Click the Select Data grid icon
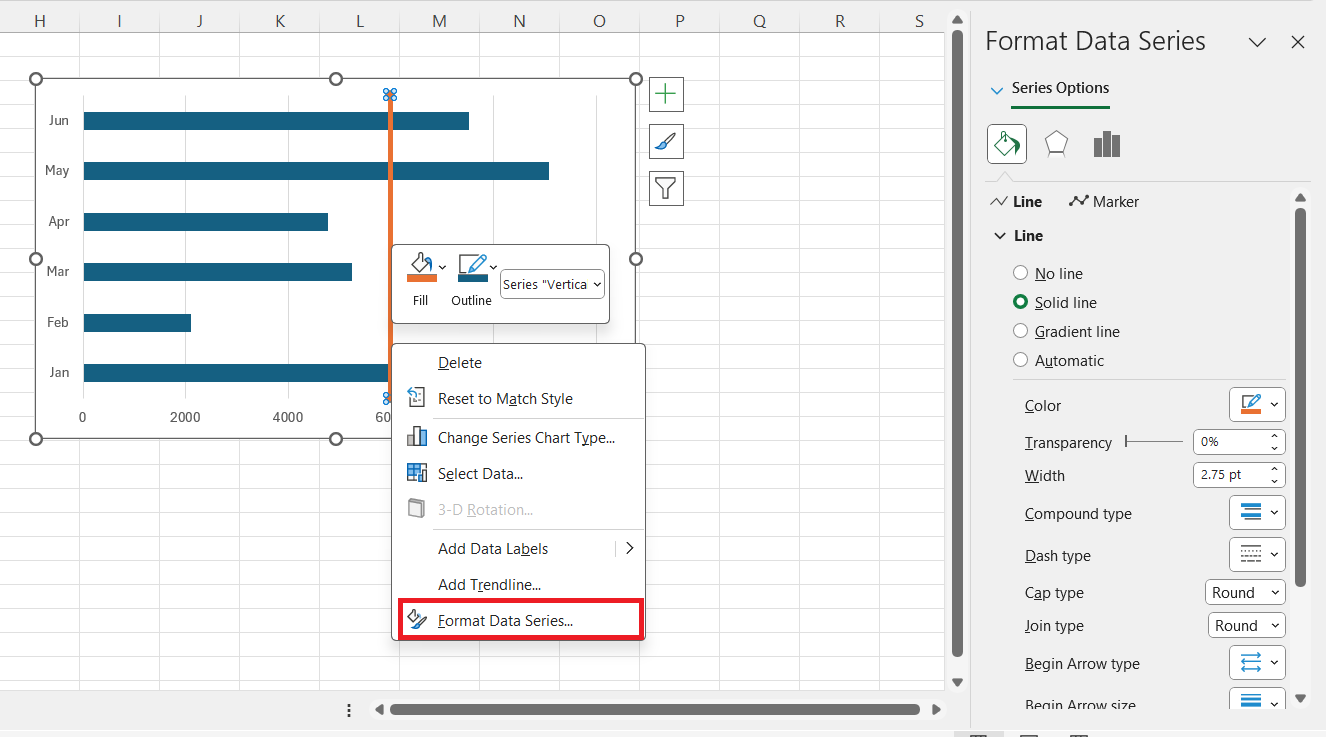The height and width of the screenshot is (737, 1326). point(417,473)
